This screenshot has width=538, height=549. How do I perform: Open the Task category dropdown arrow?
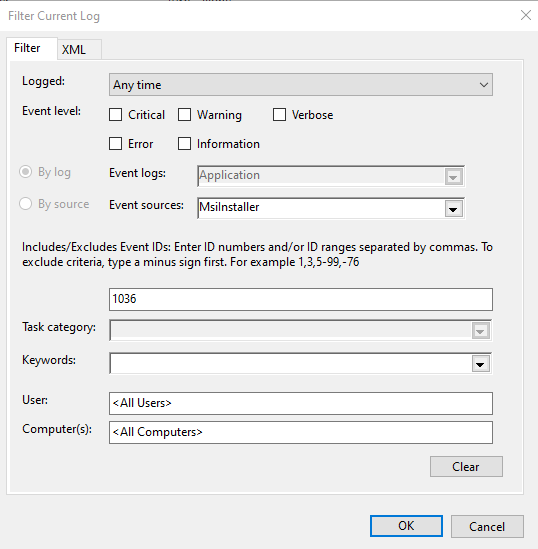[x=480, y=331]
